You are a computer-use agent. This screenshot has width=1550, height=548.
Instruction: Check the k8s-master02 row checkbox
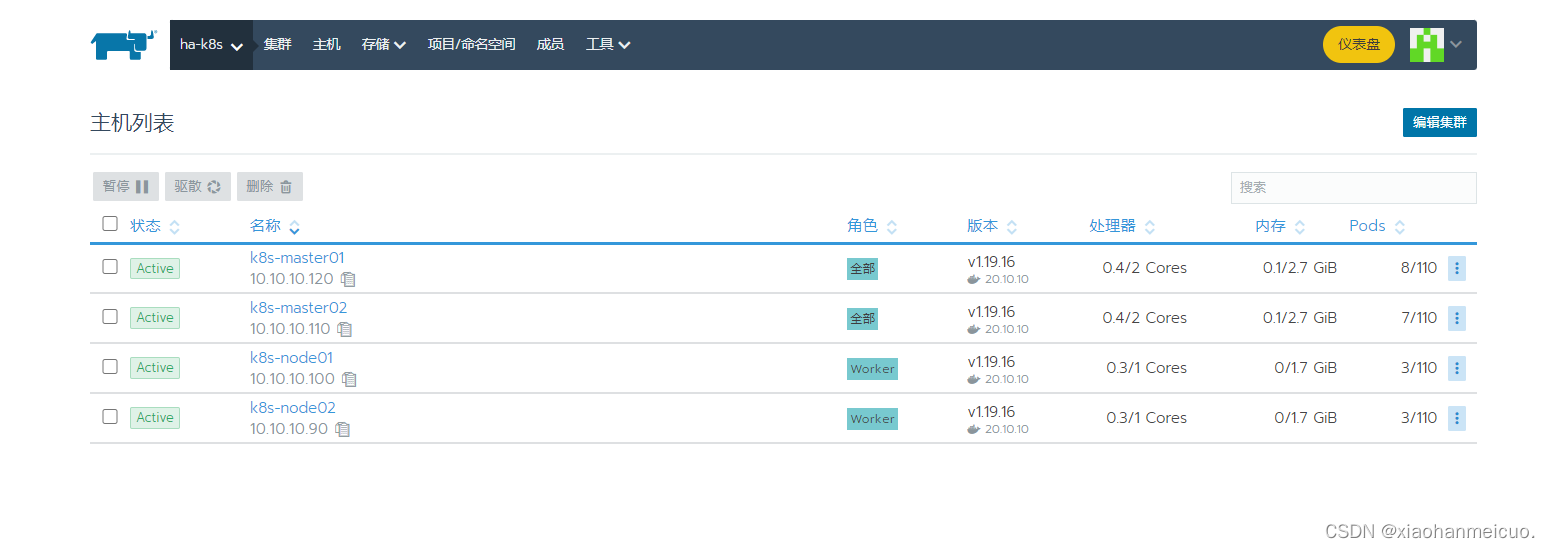coord(110,316)
